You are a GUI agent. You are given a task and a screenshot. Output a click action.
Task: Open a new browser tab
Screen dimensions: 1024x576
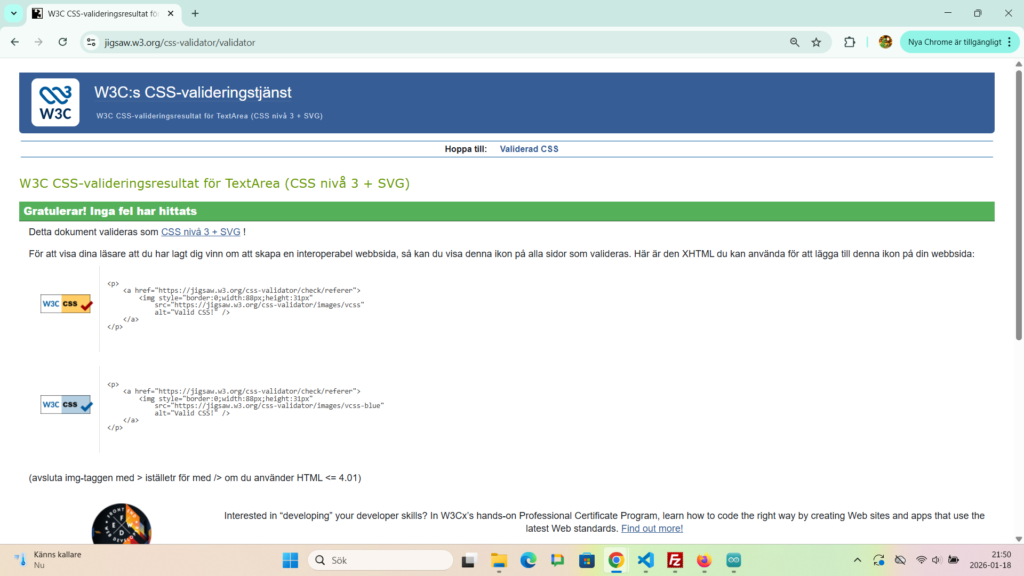195,13
